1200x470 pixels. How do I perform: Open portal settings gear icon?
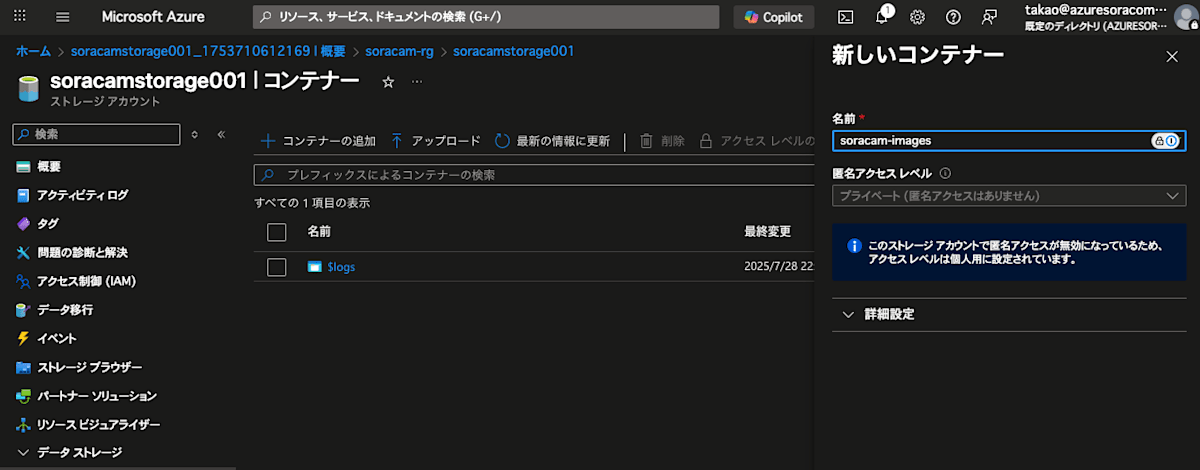point(917,17)
